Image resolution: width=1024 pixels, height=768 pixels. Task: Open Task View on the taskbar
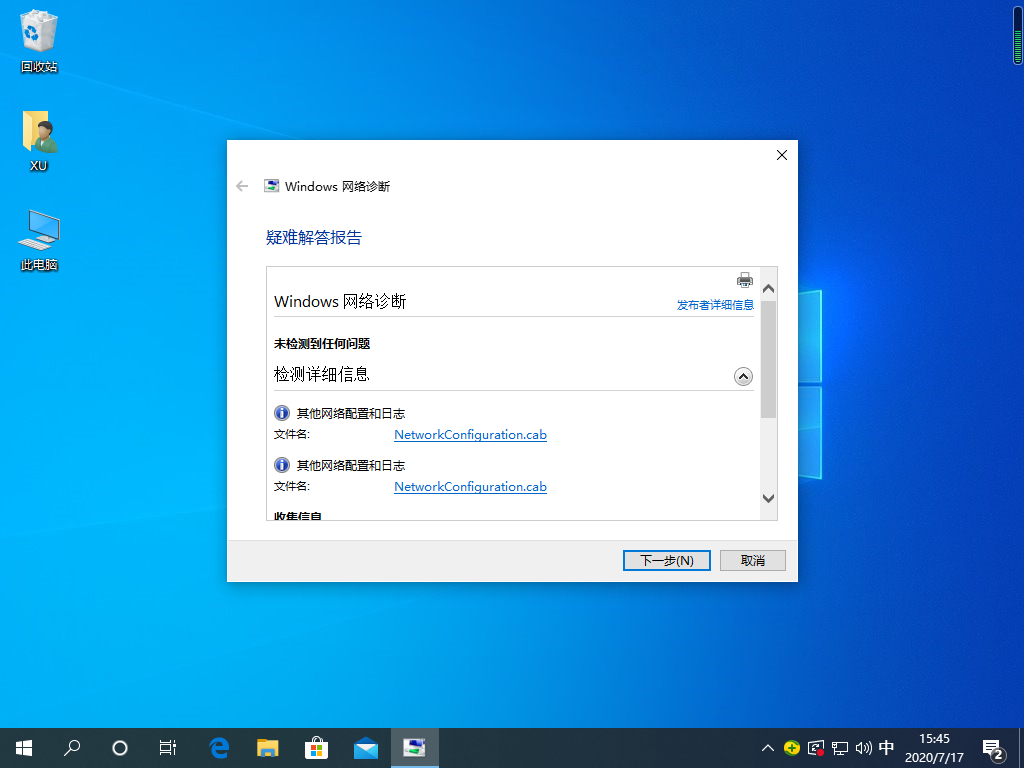tap(167, 748)
